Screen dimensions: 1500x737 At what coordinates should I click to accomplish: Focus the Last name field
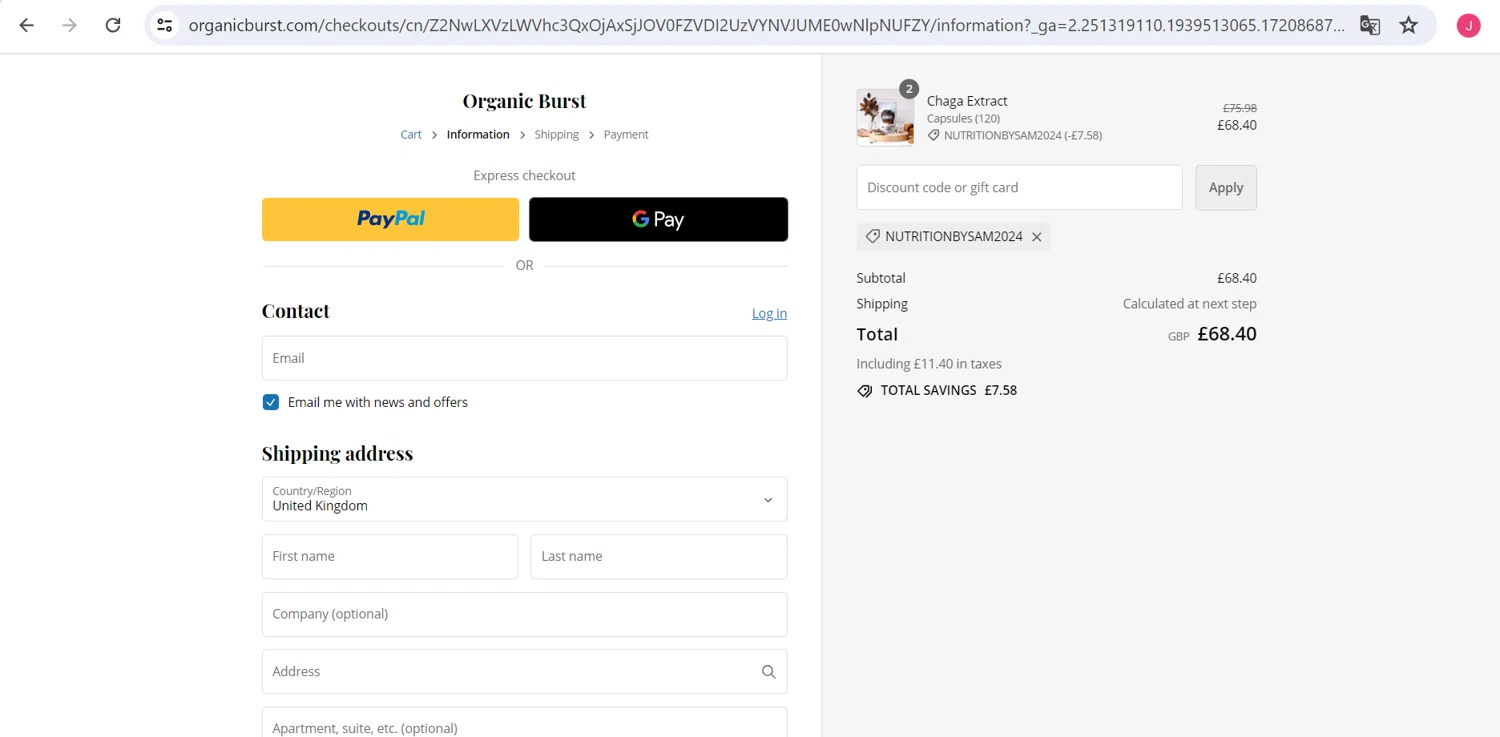(x=659, y=556)
